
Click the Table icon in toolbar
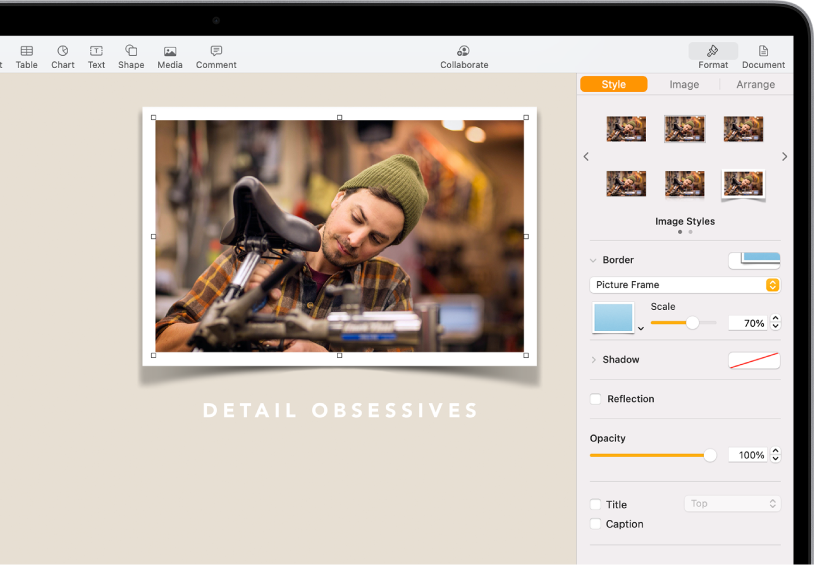[x=27, y=51]
